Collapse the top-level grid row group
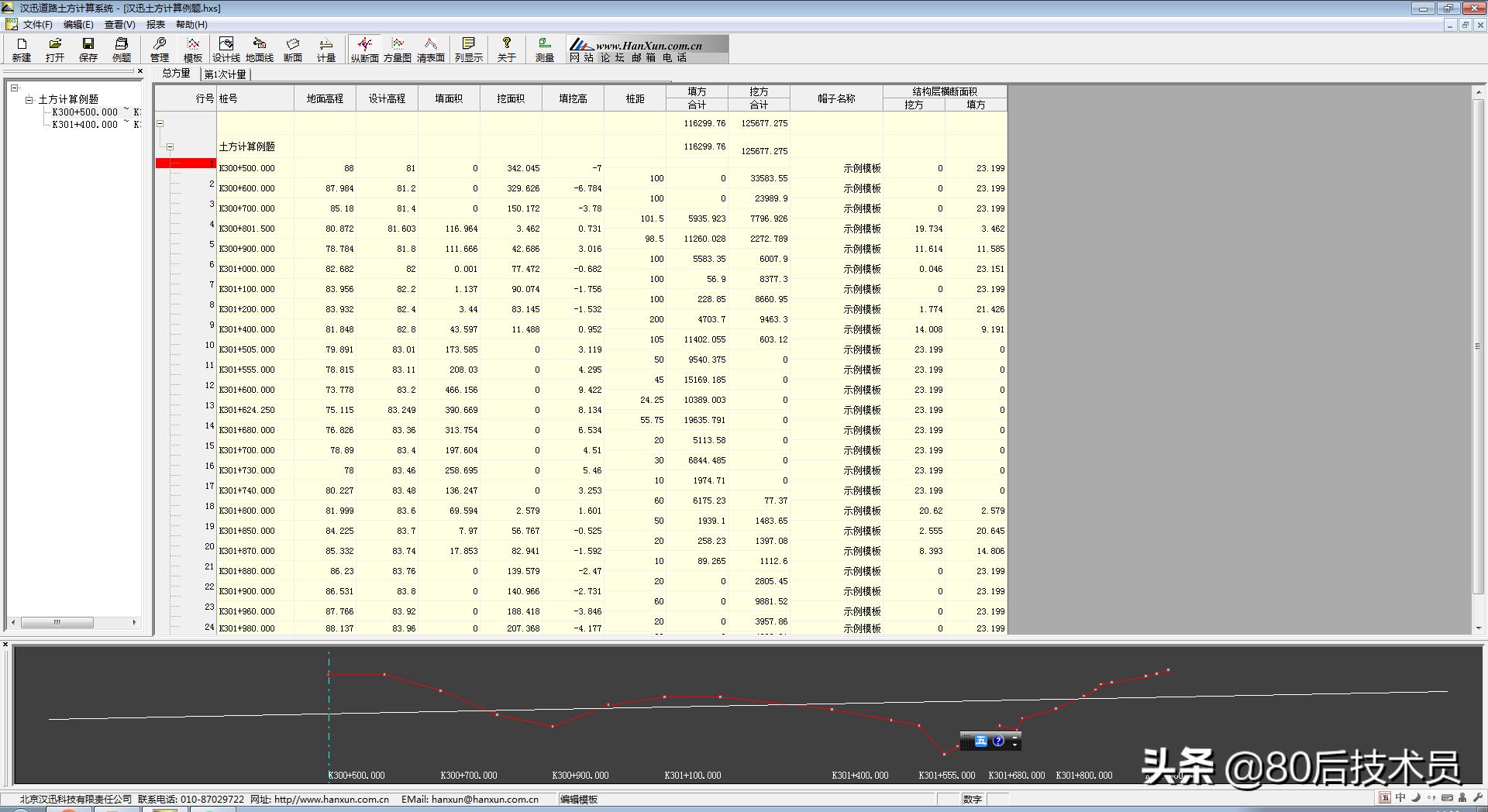The height and width of the screenshot is (812, 1488). point(160,123)
